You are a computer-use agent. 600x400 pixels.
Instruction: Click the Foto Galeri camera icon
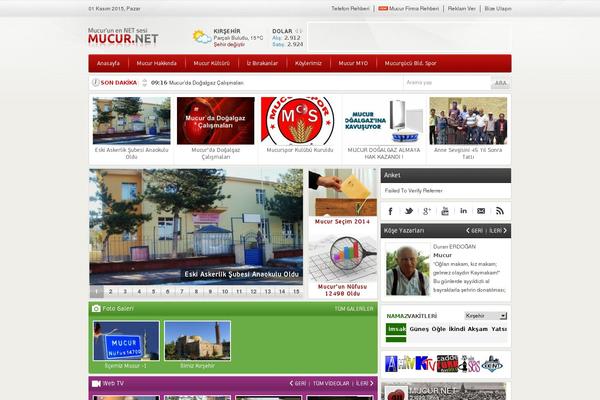(96, 308)
